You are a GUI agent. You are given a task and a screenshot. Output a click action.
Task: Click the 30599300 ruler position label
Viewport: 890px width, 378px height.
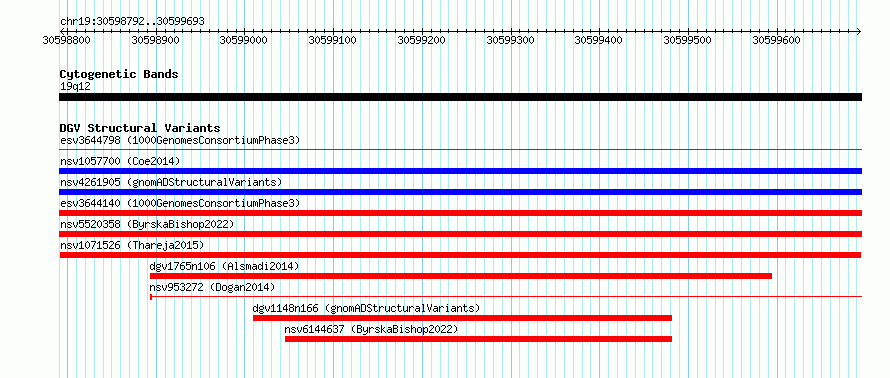[x=511, y=40]
